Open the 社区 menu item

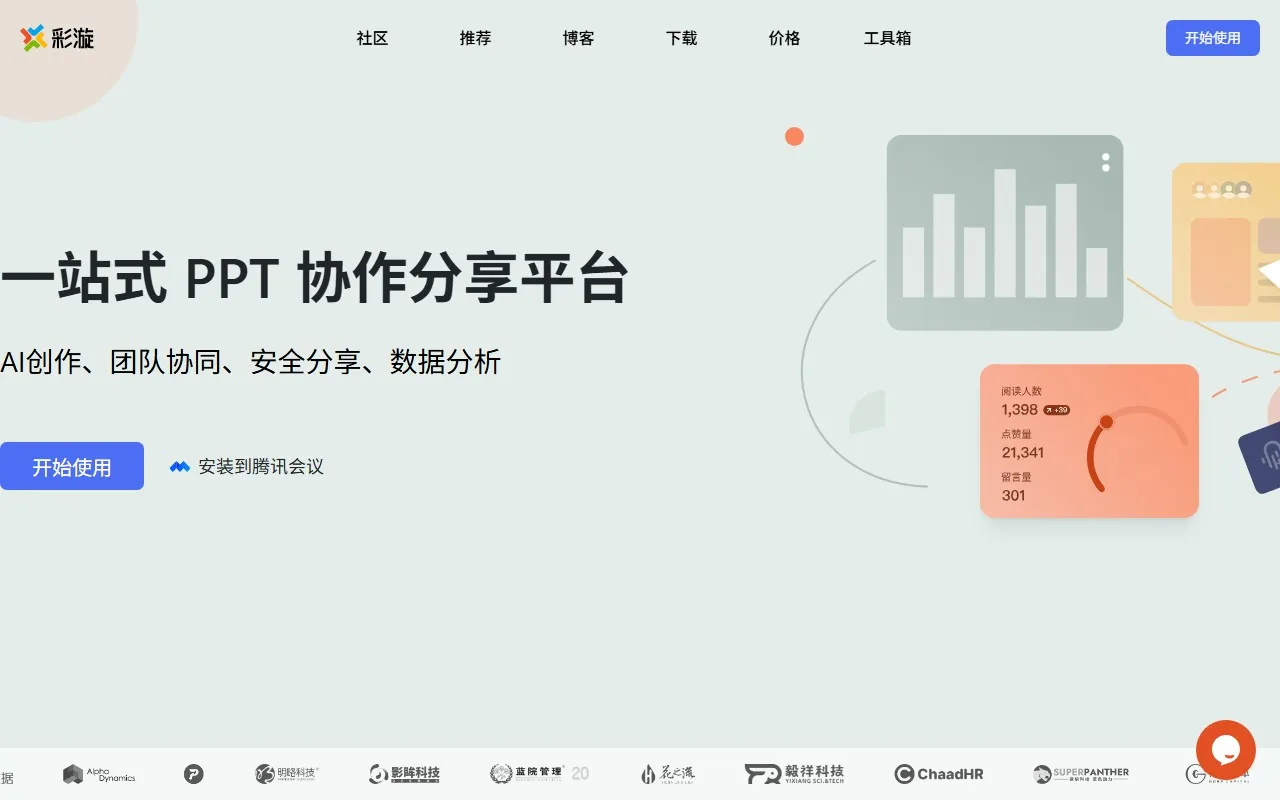371,38
